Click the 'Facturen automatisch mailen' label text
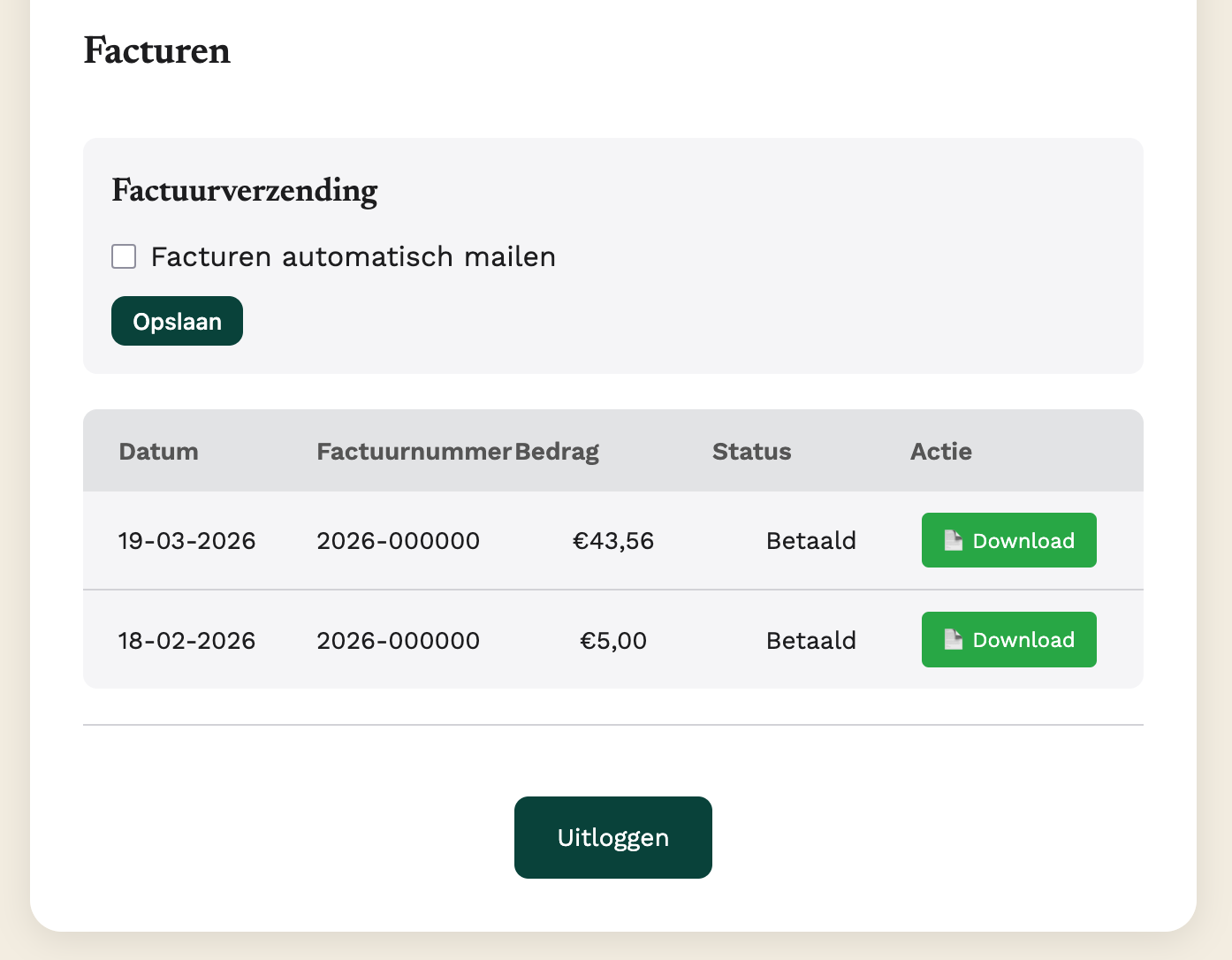This screenshot has height=960, width=1232. pos(353,257)
